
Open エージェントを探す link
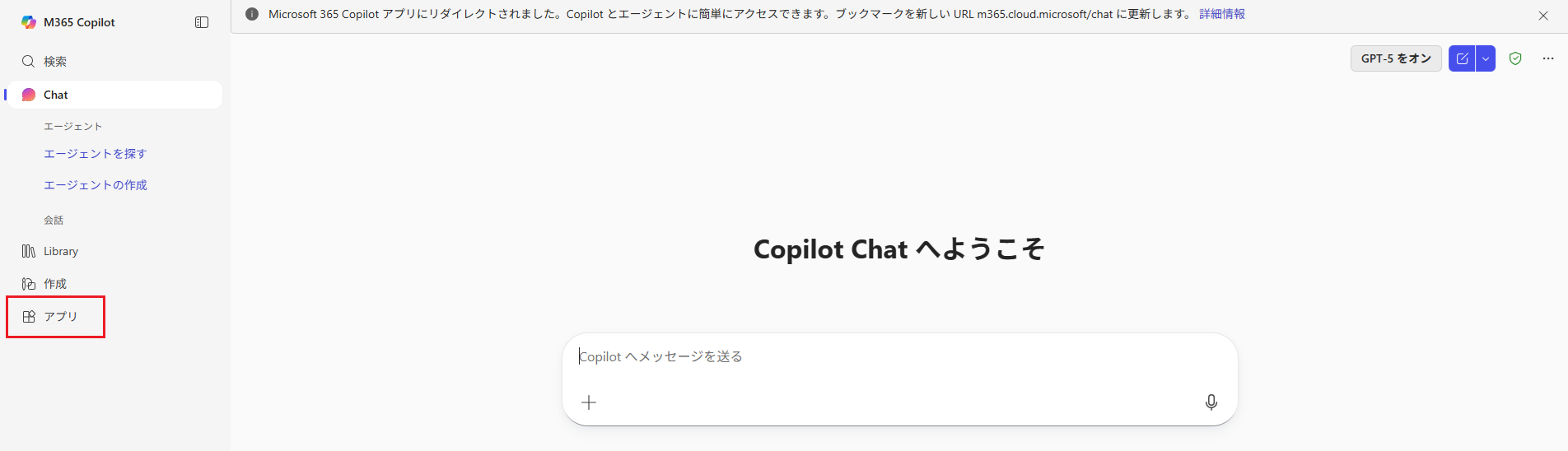(95, 154)
